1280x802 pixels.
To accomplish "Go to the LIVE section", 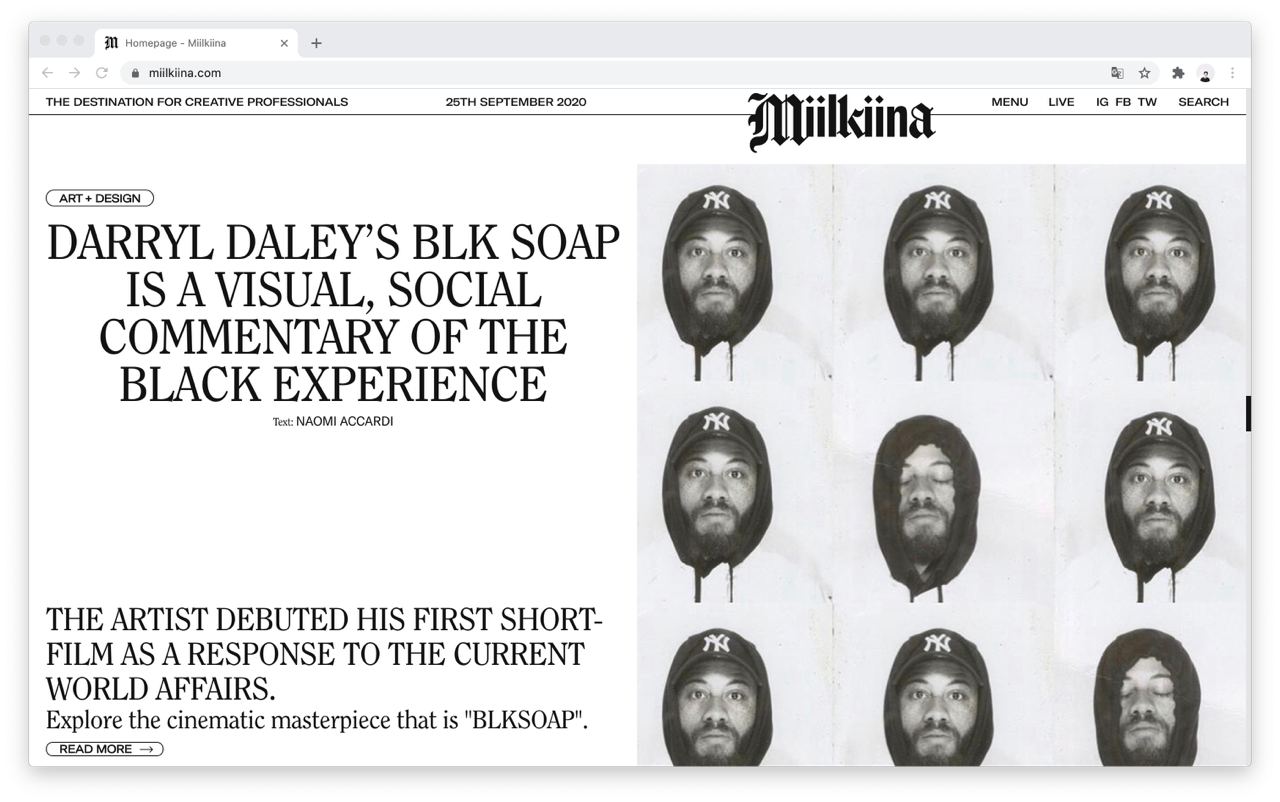I will tap(1061, 102).
